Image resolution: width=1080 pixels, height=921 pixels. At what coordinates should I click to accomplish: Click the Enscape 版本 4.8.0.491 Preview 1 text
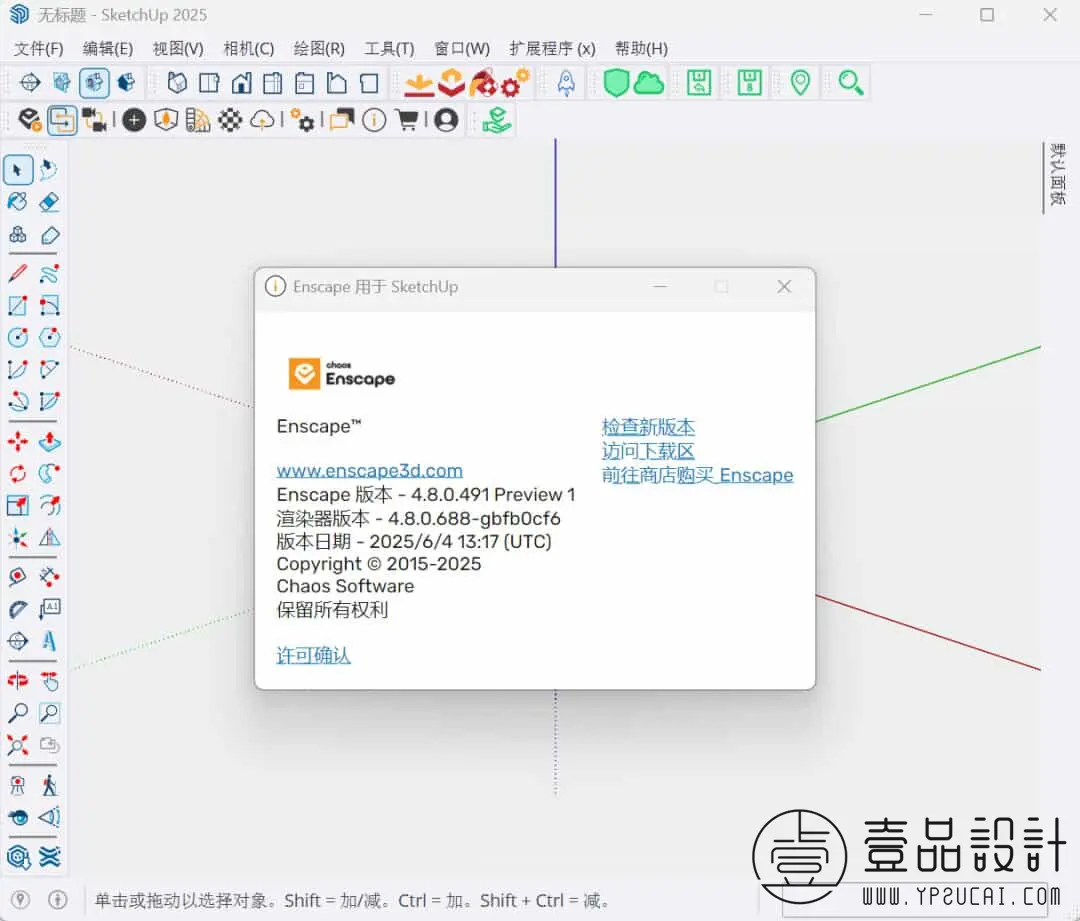(426, 495)
